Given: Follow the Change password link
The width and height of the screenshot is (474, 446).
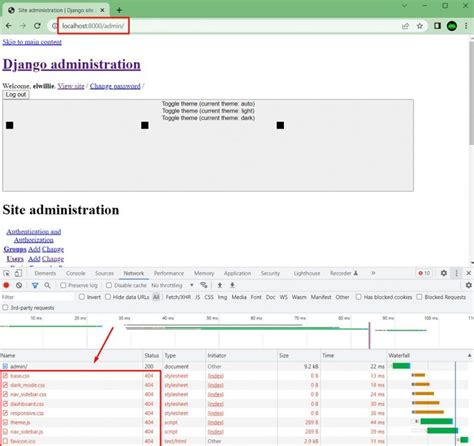Looking at the screenshot, I should [115, 86].
